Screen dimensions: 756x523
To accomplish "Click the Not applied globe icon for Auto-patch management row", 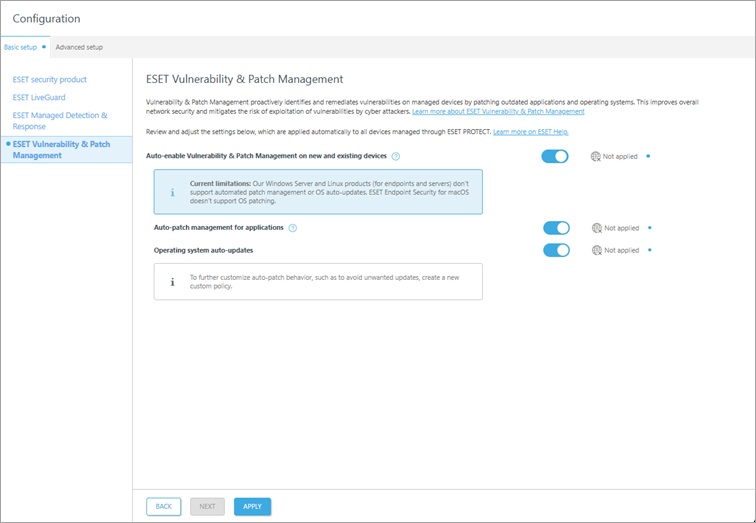I will (x=597, y=228).
